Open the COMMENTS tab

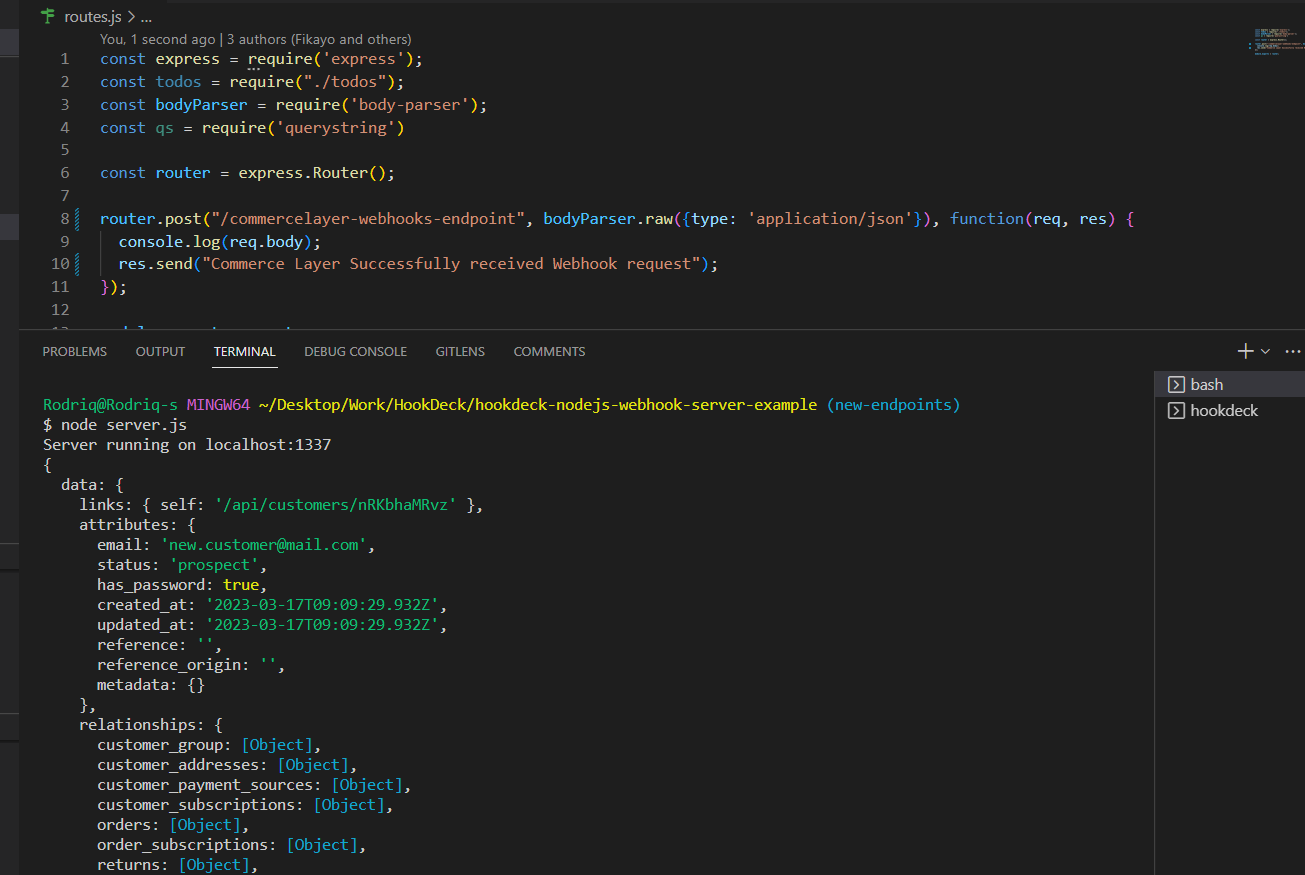[549, 351]
